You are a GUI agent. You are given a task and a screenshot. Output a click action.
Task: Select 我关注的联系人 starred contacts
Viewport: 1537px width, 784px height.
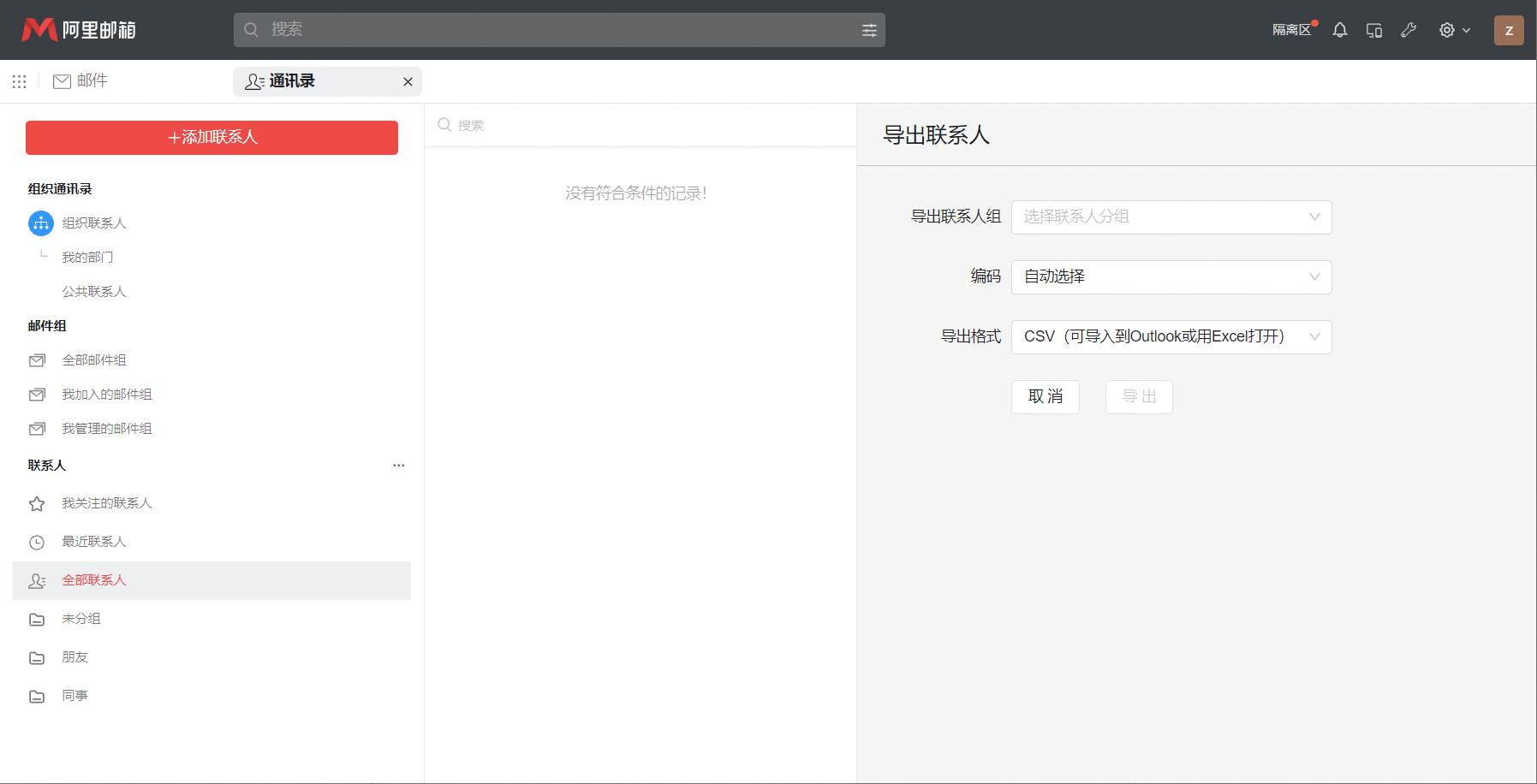[106, 503]
